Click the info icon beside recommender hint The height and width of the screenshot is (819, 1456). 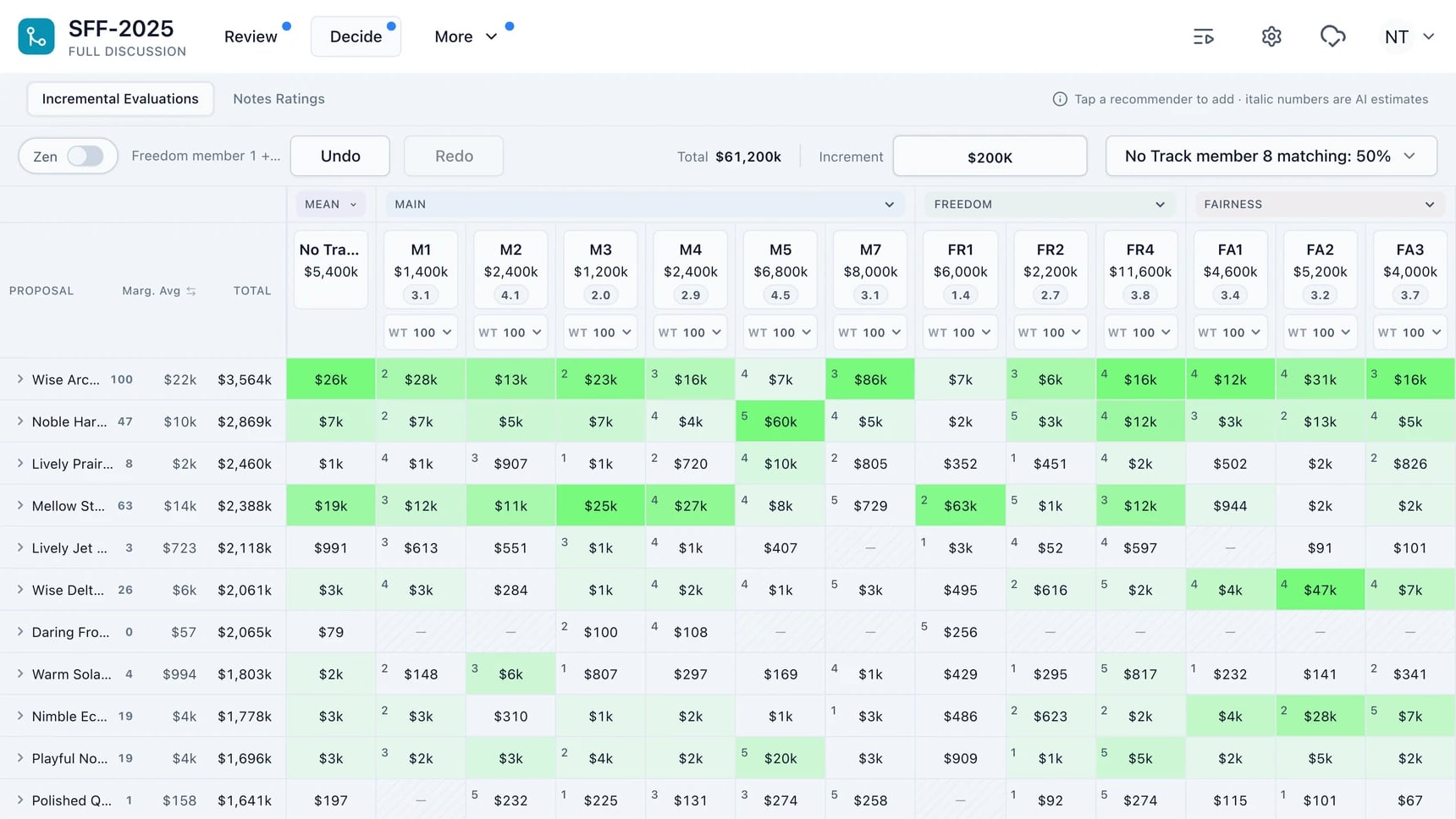pos(1059,99)
